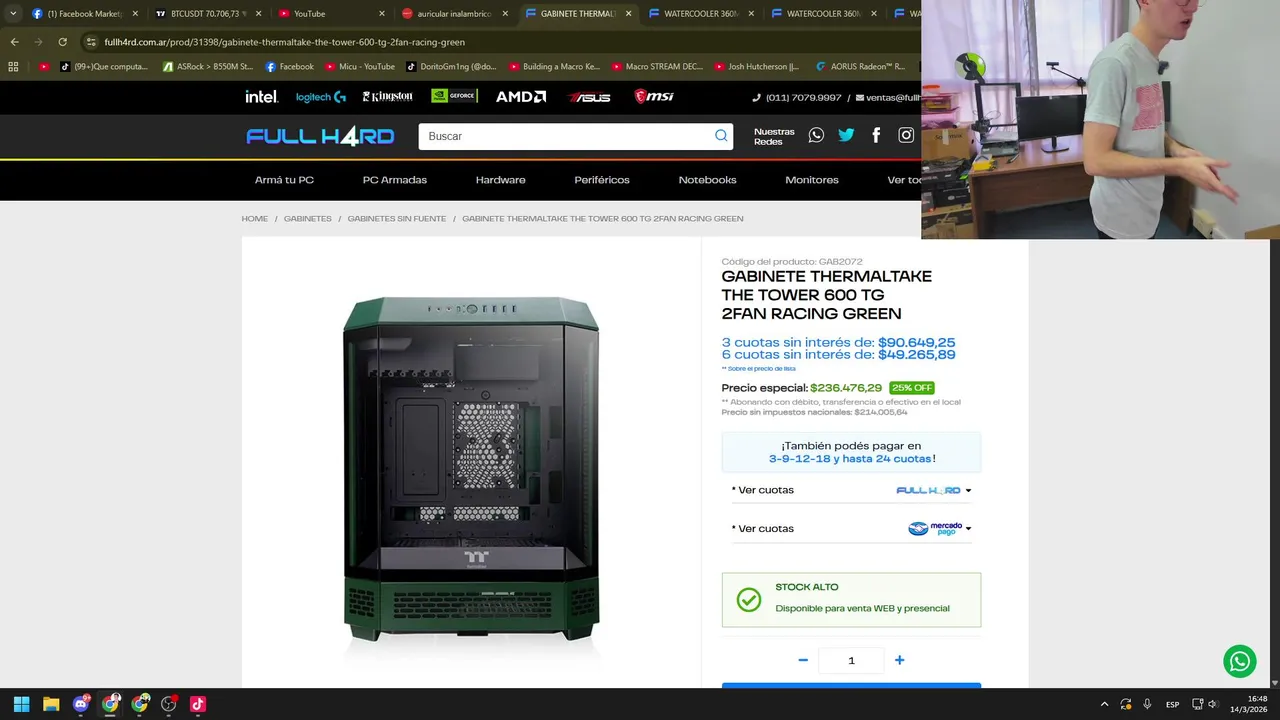Open the Micu - YouTube bookmark

point(360,67)
